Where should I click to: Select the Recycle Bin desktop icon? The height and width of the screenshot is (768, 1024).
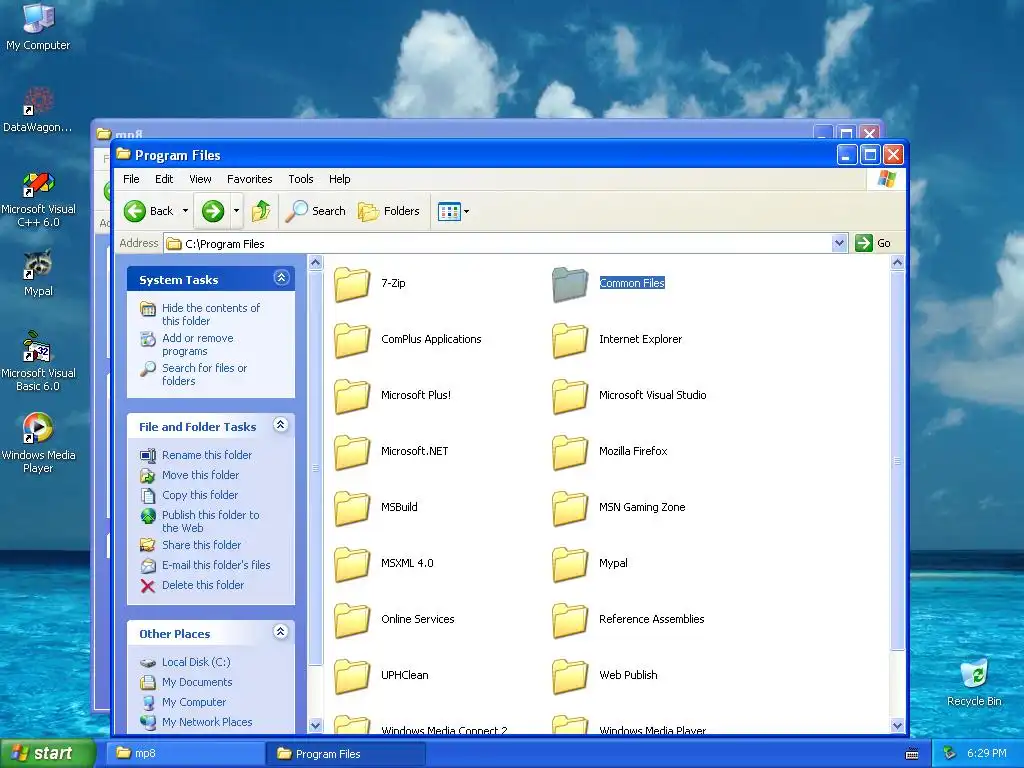974,682
